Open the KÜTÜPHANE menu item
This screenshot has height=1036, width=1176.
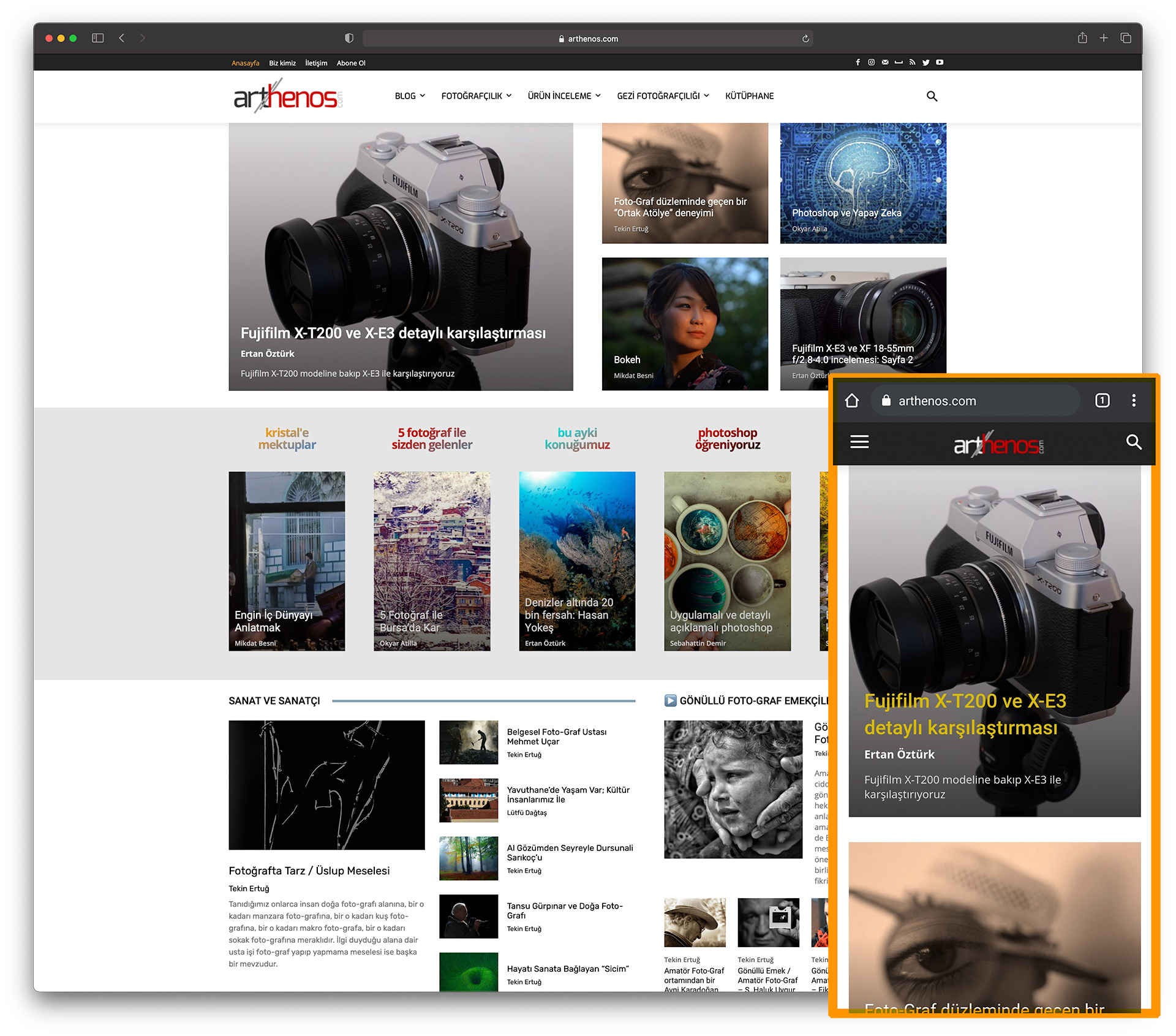tap(750, 96)
